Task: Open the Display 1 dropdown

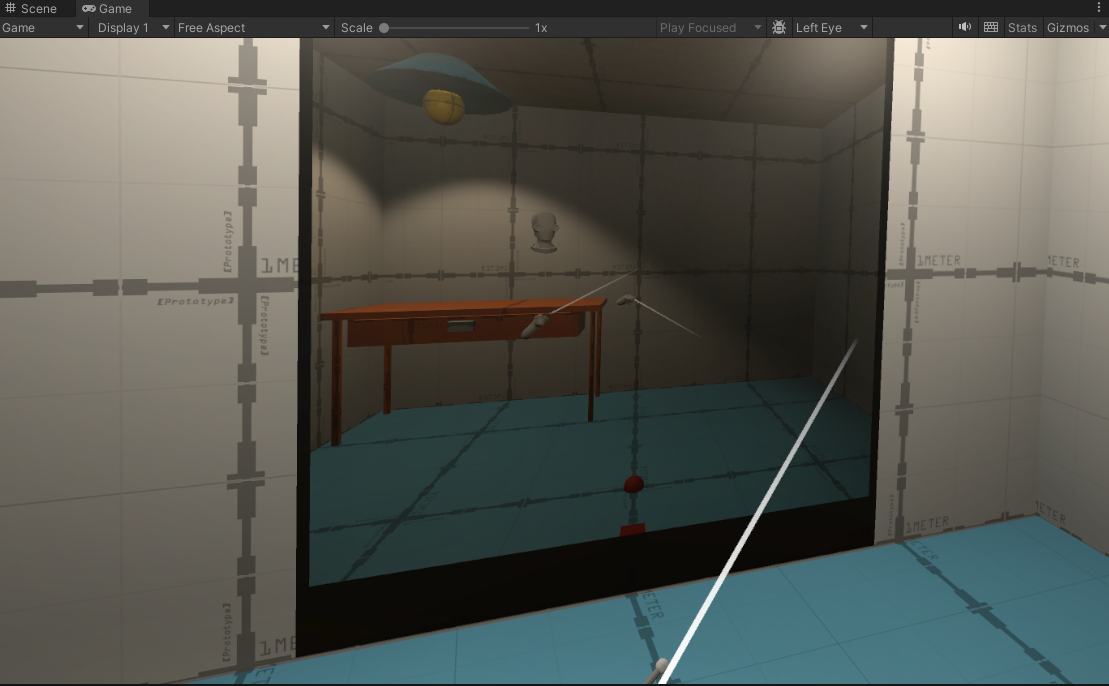Action: (x=133, y=28)
